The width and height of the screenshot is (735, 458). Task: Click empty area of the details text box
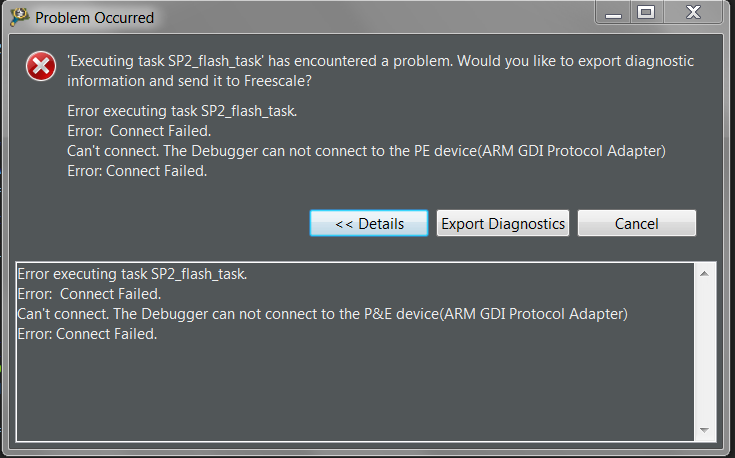click(350, 390)
